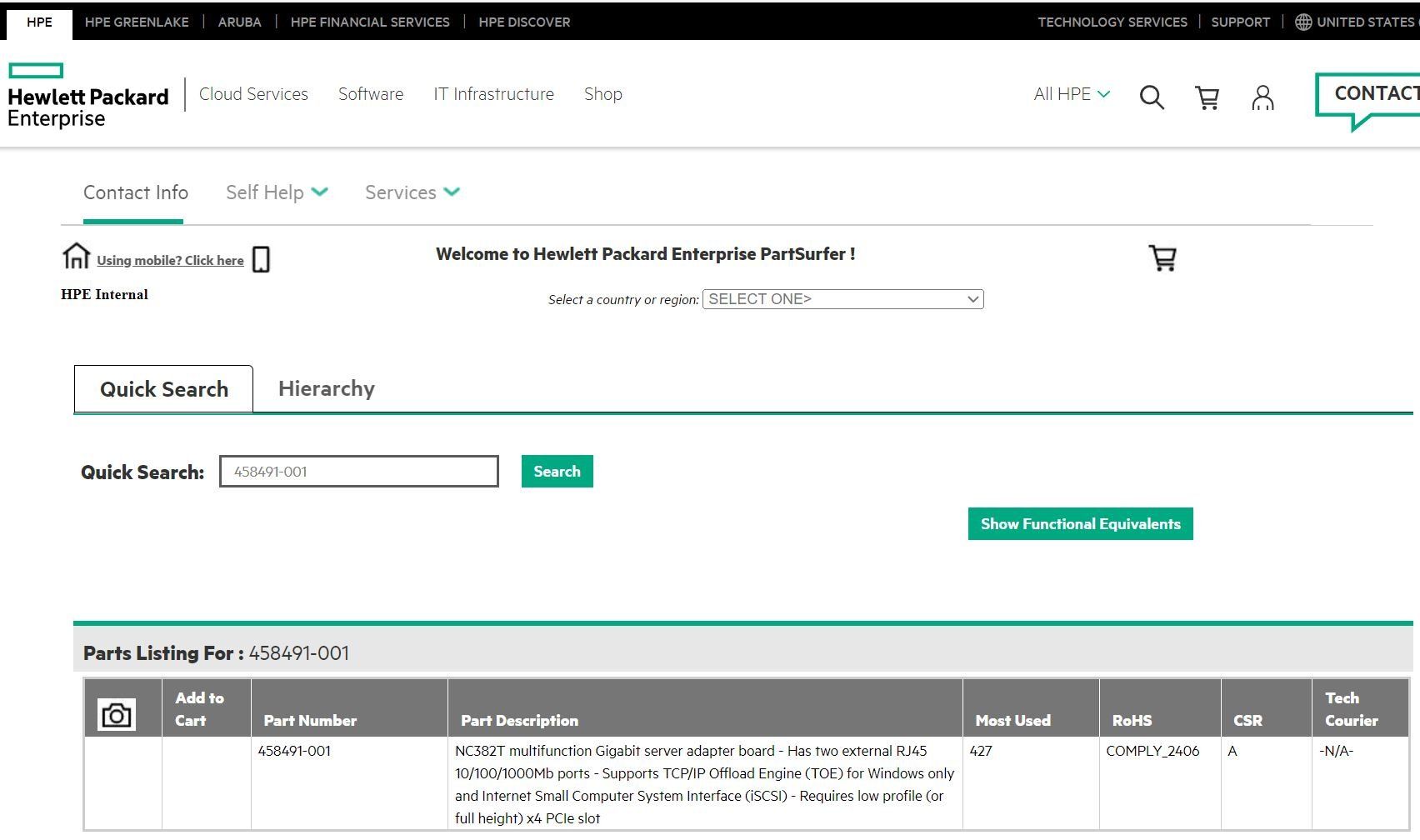Image resolution: width=1420 pixels, height=840 pixels.
Task: Select the Quick Search tab
Action: click(x=163, y=389)
